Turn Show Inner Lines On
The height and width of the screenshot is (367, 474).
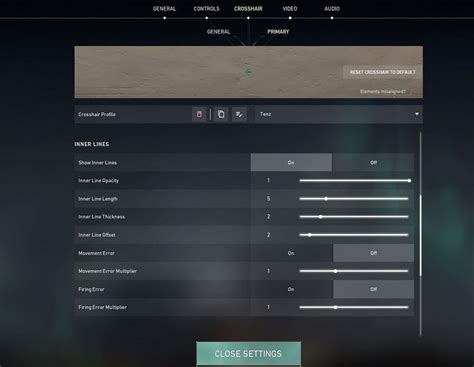pos(291,162)
